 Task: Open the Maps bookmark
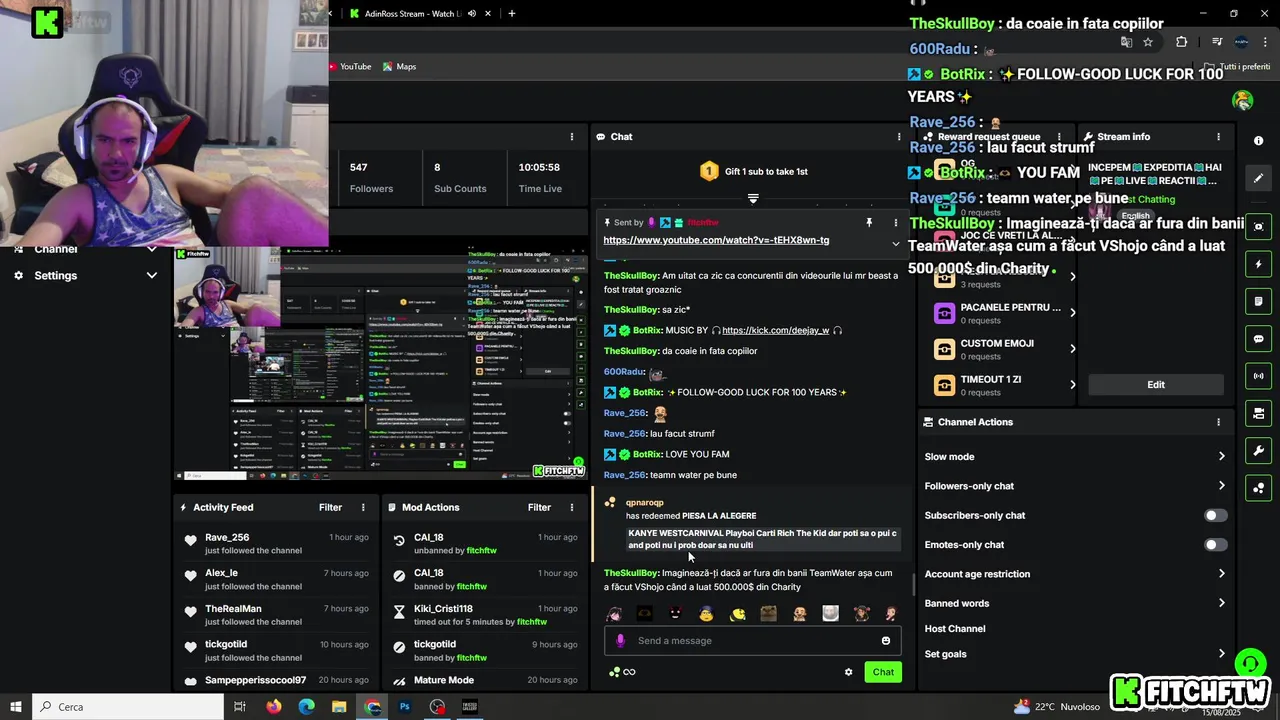[399, 67]
